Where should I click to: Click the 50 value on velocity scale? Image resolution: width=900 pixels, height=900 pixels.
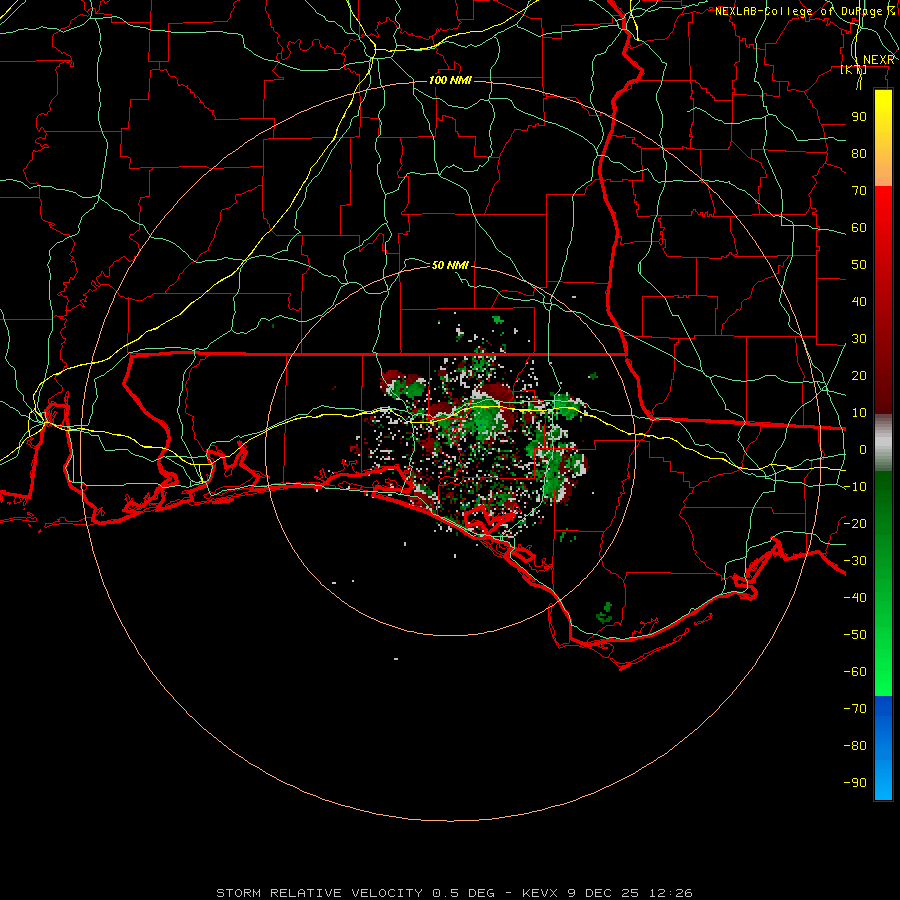859,265
